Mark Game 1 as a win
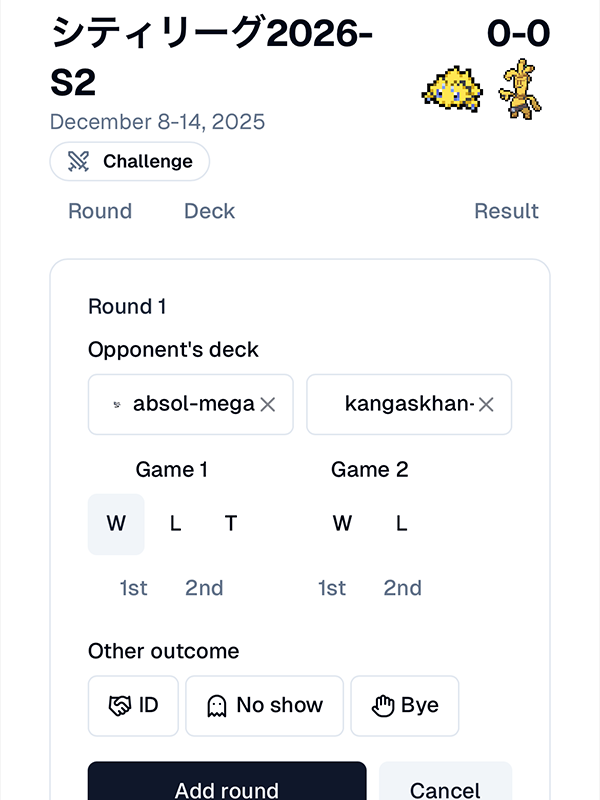600x800 pixels. click(x=116, y=524)
